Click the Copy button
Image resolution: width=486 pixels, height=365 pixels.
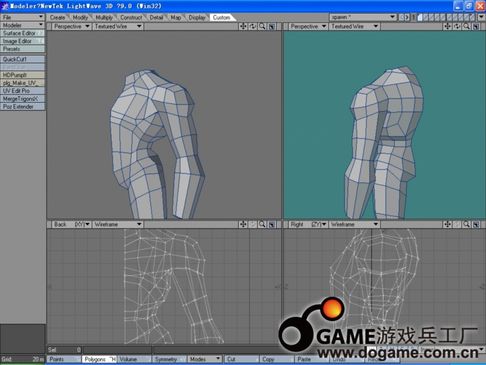pyautogui.click(x=277, y=359)
